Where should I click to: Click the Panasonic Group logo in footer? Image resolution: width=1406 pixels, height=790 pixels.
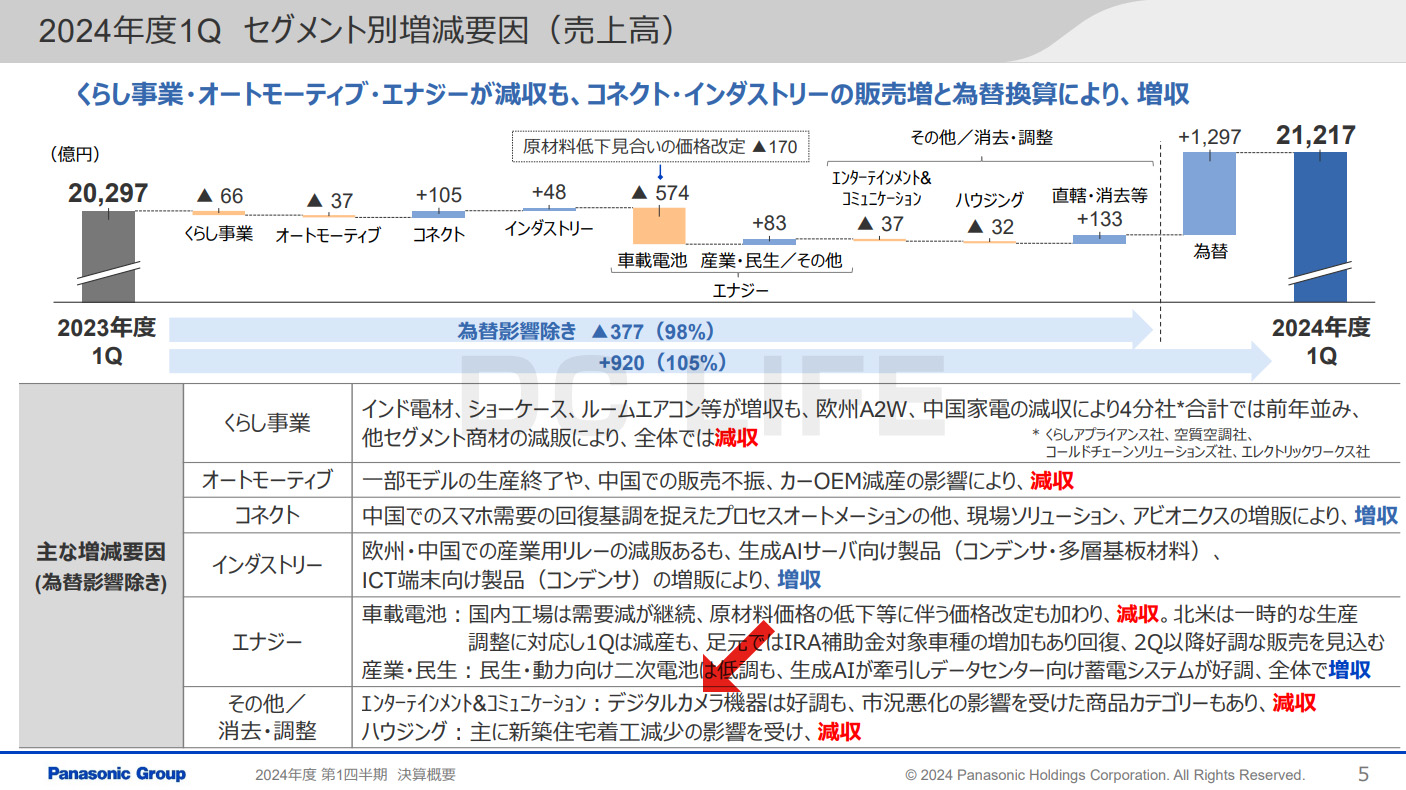(117, 774)
